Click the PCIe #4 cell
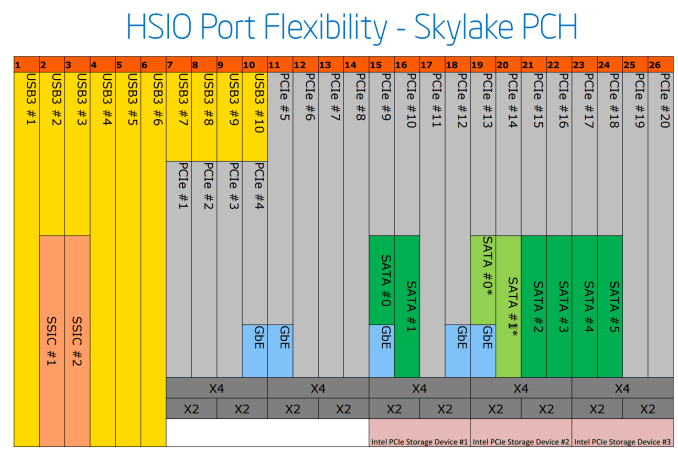 pos(255,243)
